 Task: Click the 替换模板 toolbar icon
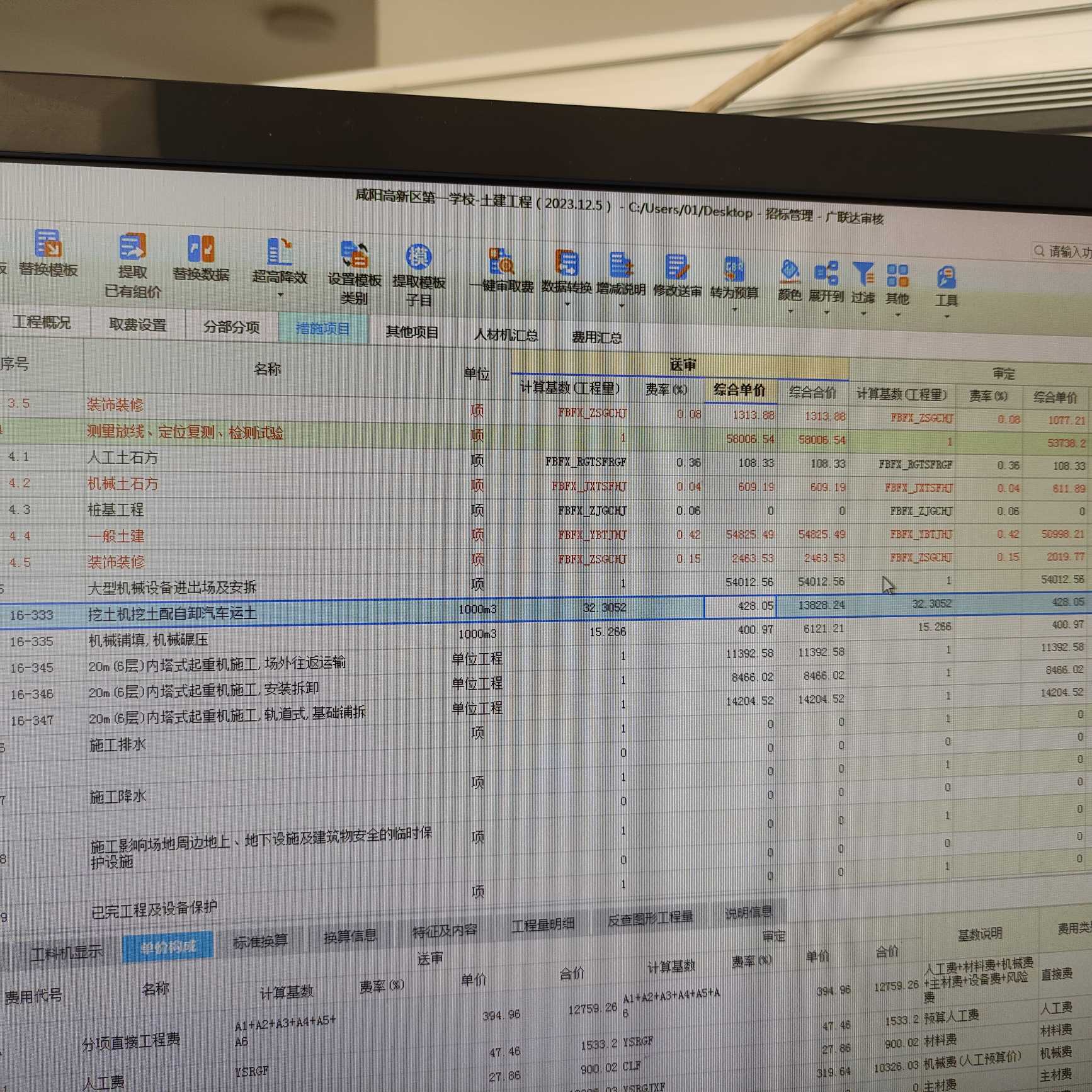point(48,244)
